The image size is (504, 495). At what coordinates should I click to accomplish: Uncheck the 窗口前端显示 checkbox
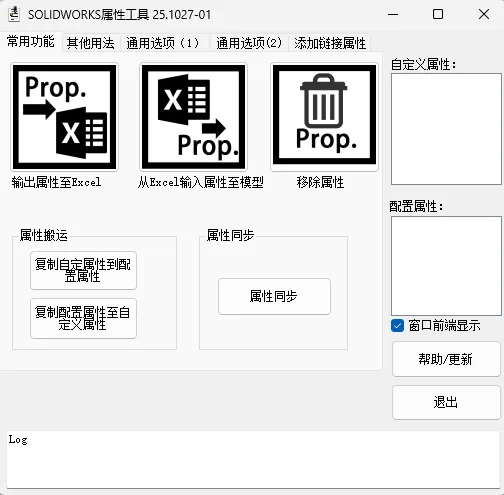397,326
